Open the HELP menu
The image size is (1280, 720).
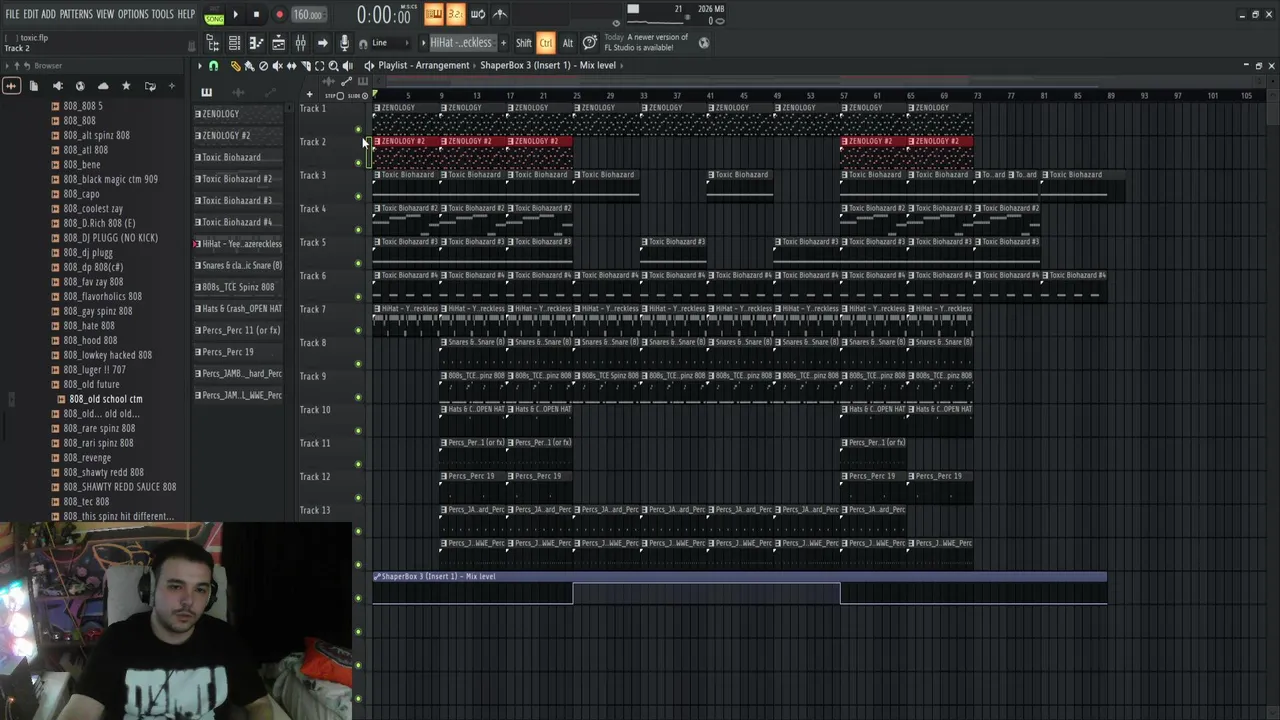click(x=186, y=14)
